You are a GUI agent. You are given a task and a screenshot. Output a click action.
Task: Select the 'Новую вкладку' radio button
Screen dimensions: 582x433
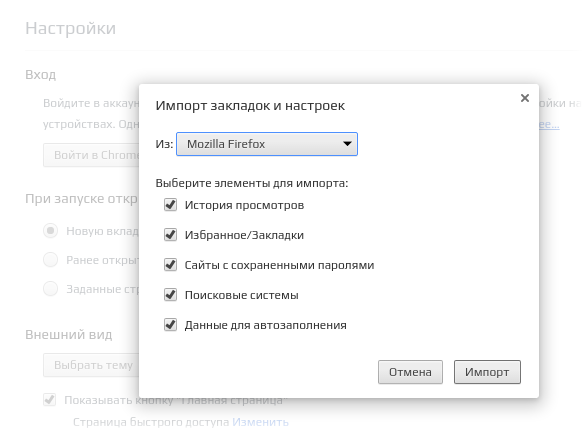(50, 231)
